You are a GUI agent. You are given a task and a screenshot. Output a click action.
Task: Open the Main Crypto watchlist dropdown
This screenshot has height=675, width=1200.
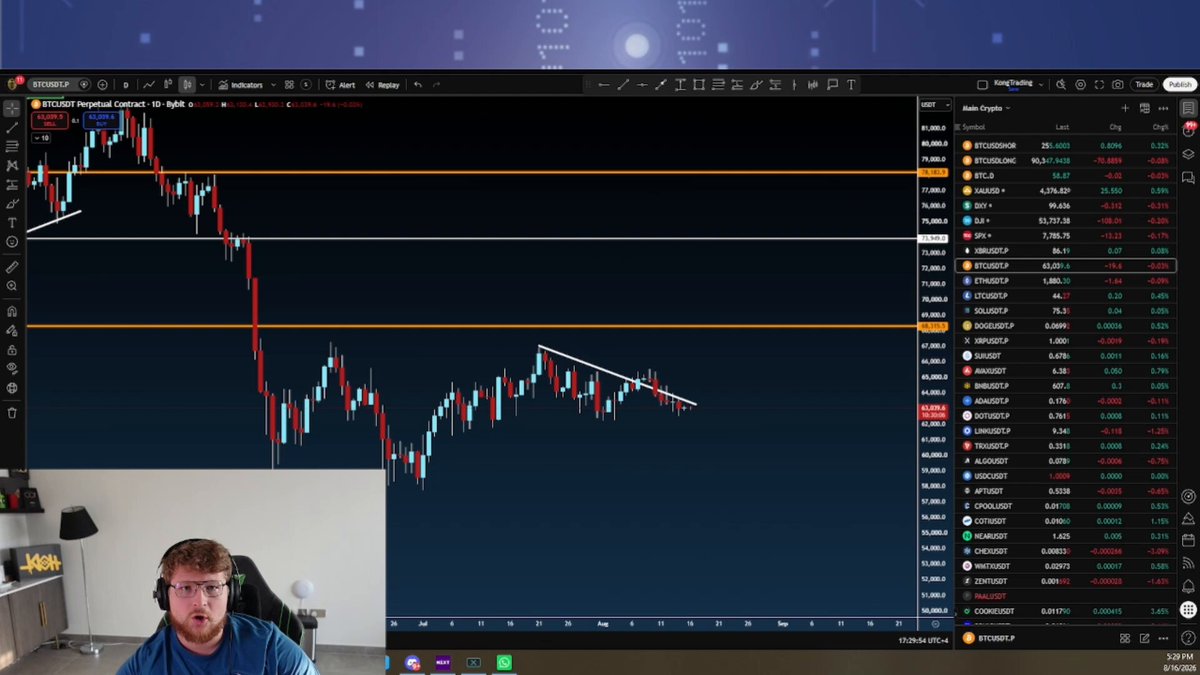986,108
